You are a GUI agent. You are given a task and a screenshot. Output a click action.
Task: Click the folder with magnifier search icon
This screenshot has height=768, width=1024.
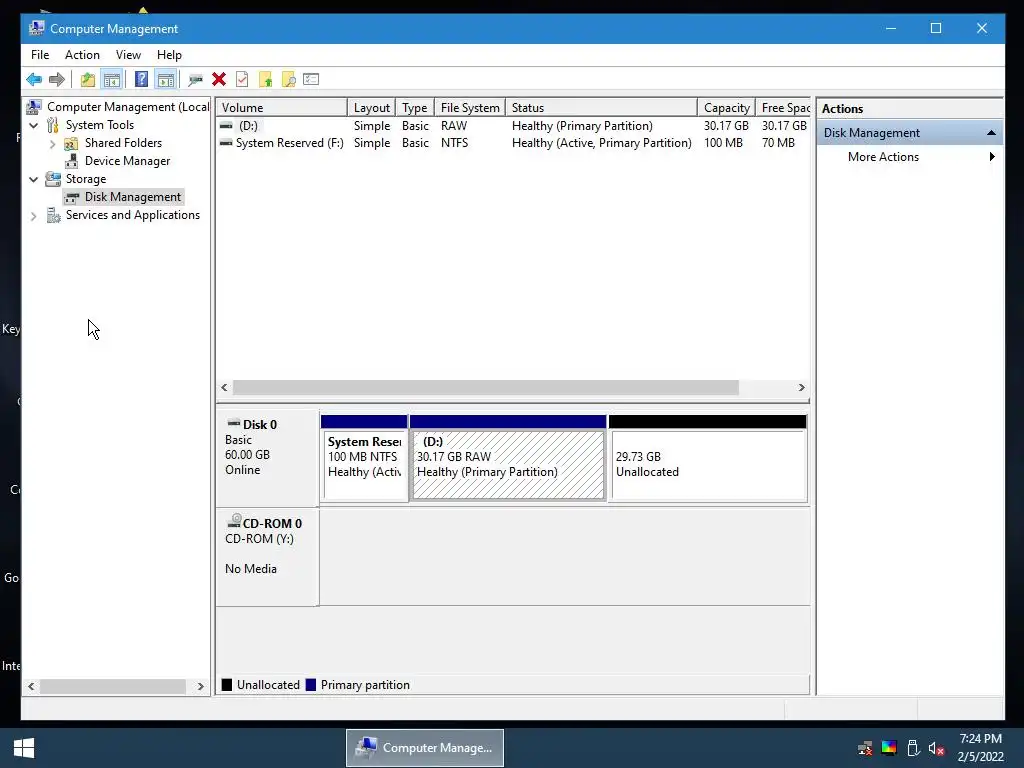(x=289, y=80)
